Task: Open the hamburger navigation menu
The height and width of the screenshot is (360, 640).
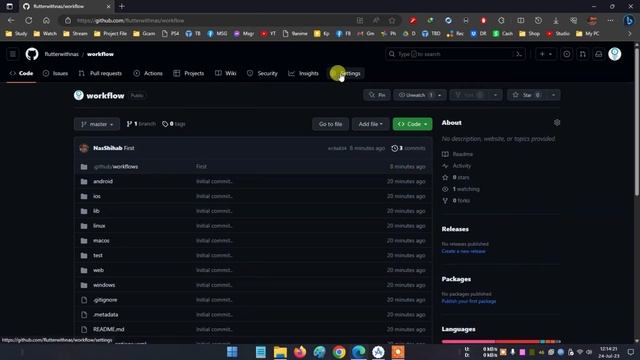Action: (x=13, y=54)
